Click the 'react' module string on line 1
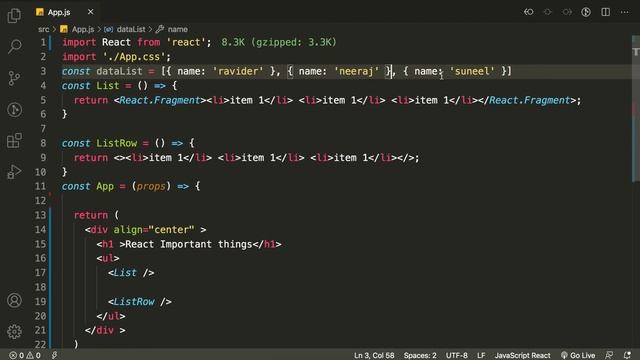640x360 pixels. point(186,42)
